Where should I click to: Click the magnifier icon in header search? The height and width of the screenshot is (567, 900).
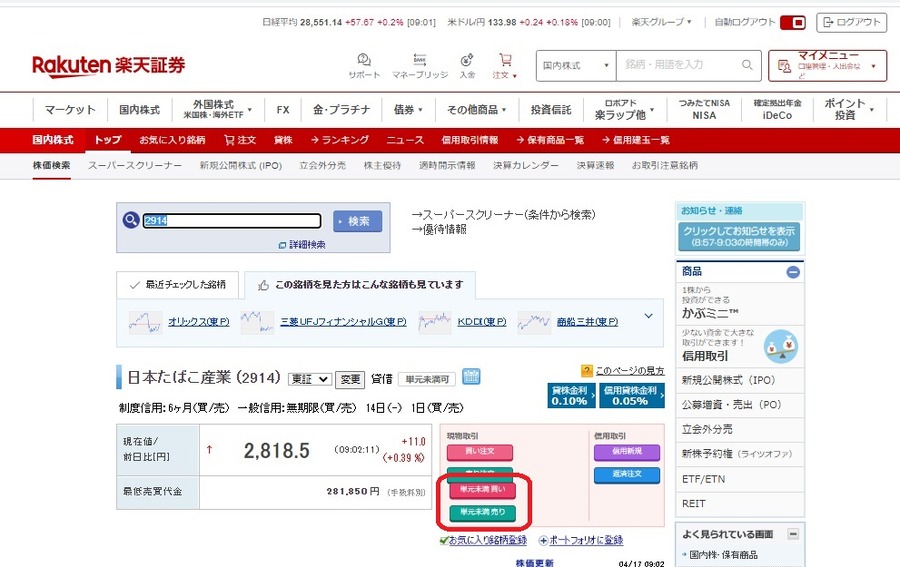coord(747,65)
